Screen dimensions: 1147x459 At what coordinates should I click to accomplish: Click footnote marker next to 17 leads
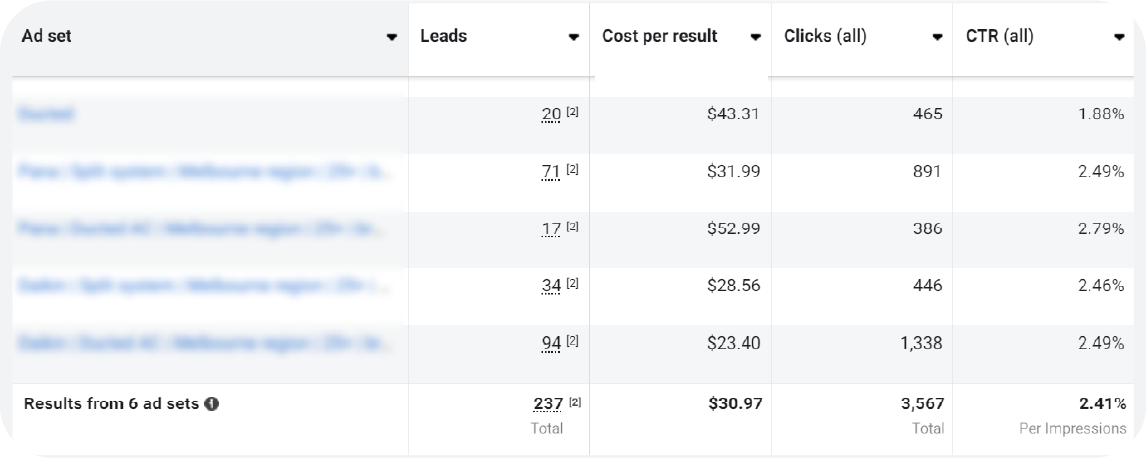pos(573,227)
